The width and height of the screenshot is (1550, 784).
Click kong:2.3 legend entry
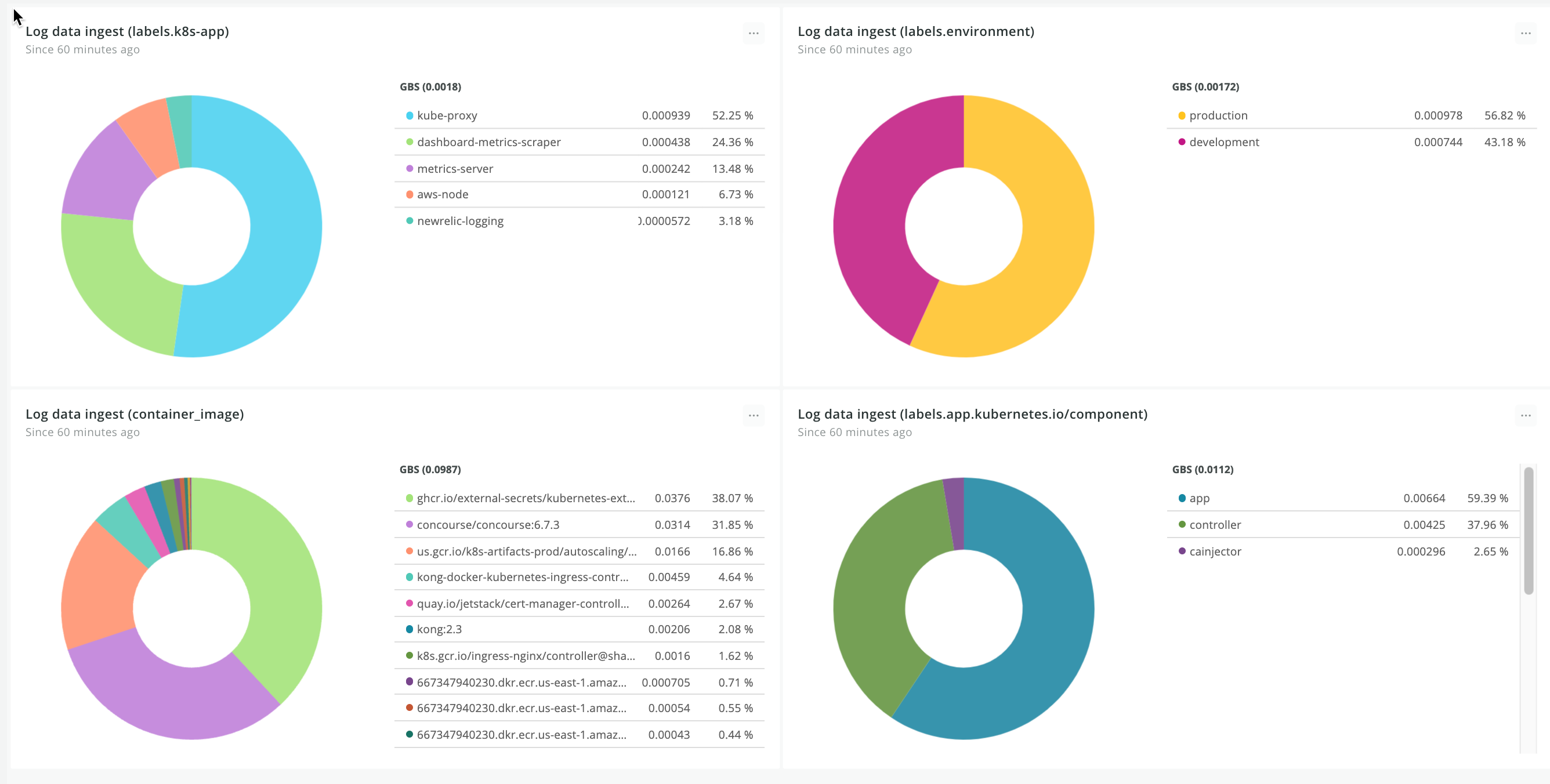pyautogui.click(x=439, y=629)
